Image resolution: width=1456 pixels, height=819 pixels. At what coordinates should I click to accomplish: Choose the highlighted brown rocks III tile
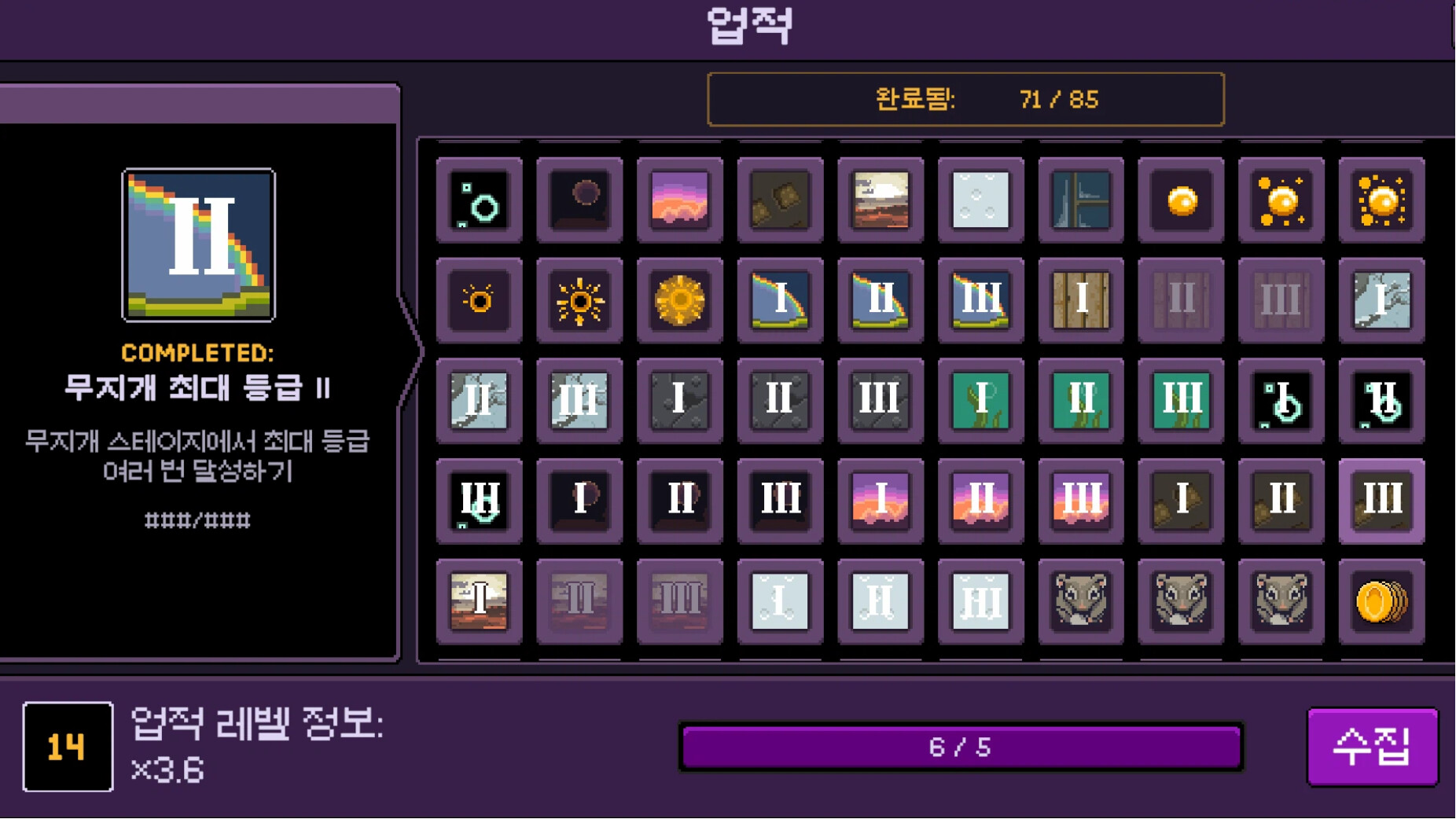(x=1381, y=501)
